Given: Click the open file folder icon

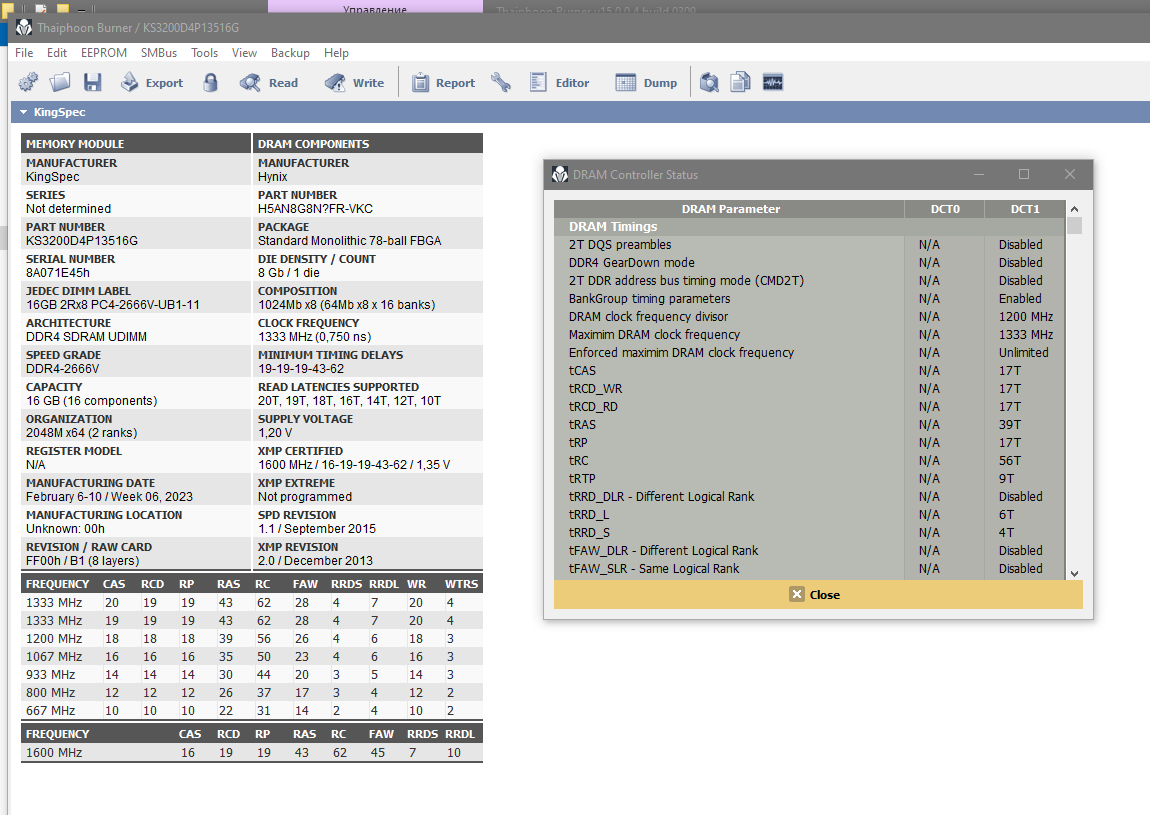Looking at the screenshot, I should tap(60, 83).
